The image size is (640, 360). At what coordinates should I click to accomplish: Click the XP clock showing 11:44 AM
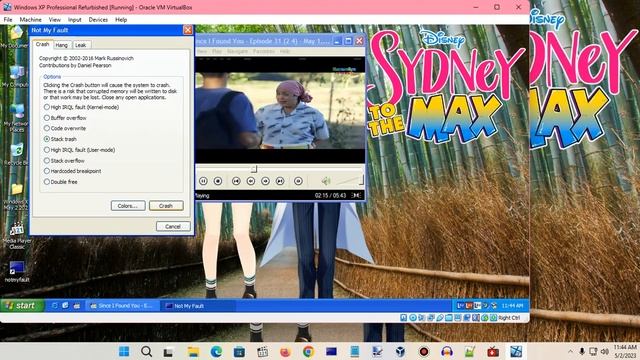click(x=512, y=306)
